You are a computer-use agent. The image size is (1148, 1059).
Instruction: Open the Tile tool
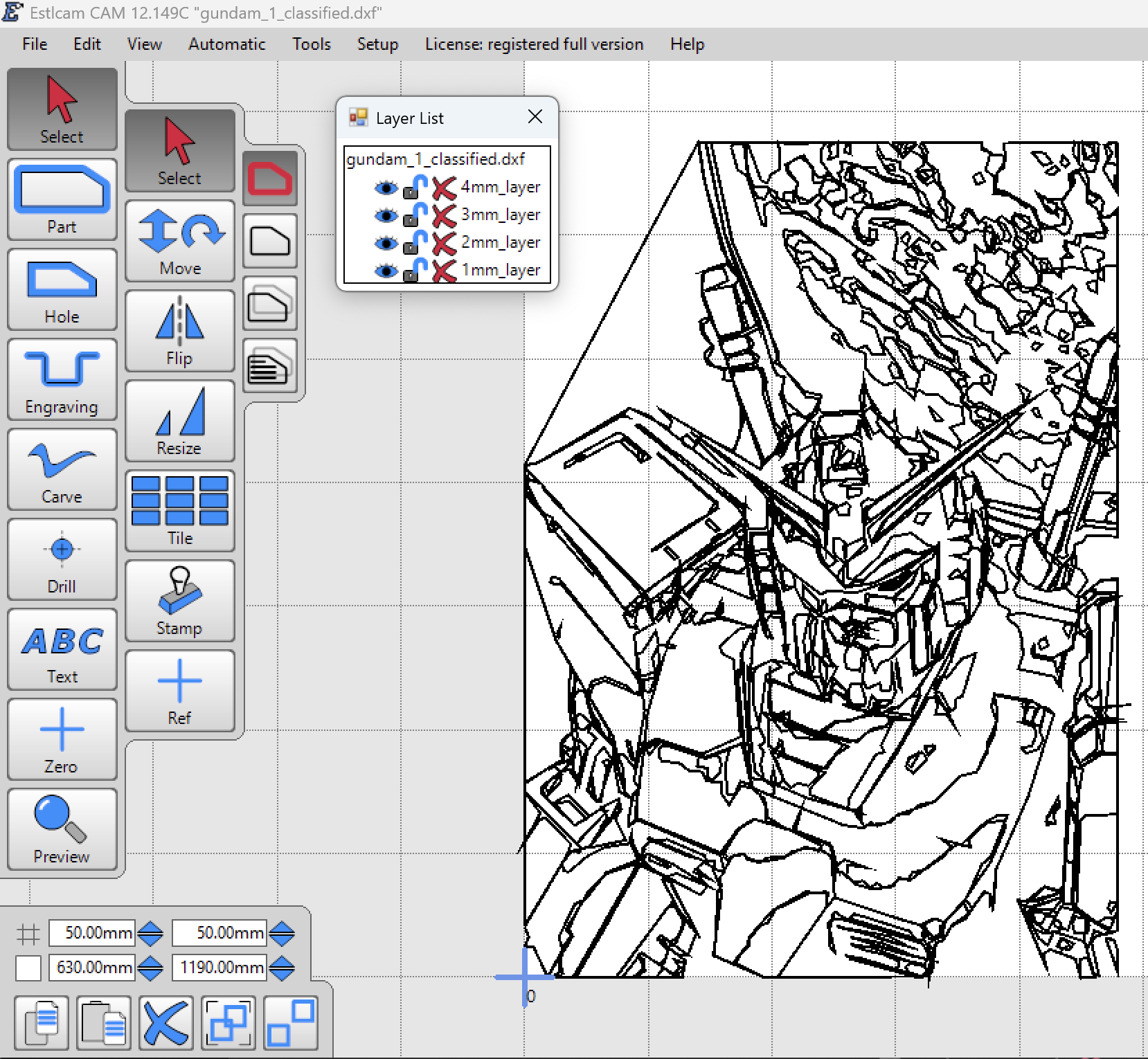[179, 511]
